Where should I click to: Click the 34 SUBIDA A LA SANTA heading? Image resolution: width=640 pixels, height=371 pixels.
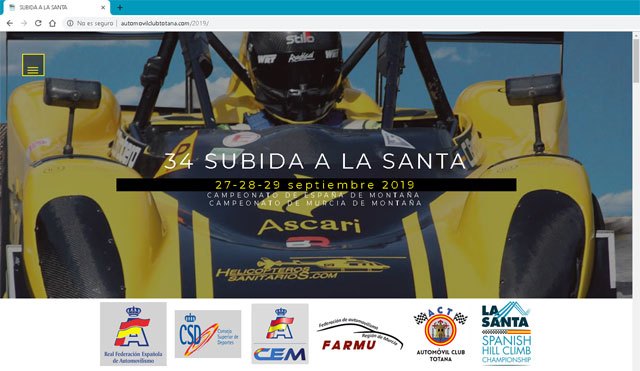coord(315,161)
